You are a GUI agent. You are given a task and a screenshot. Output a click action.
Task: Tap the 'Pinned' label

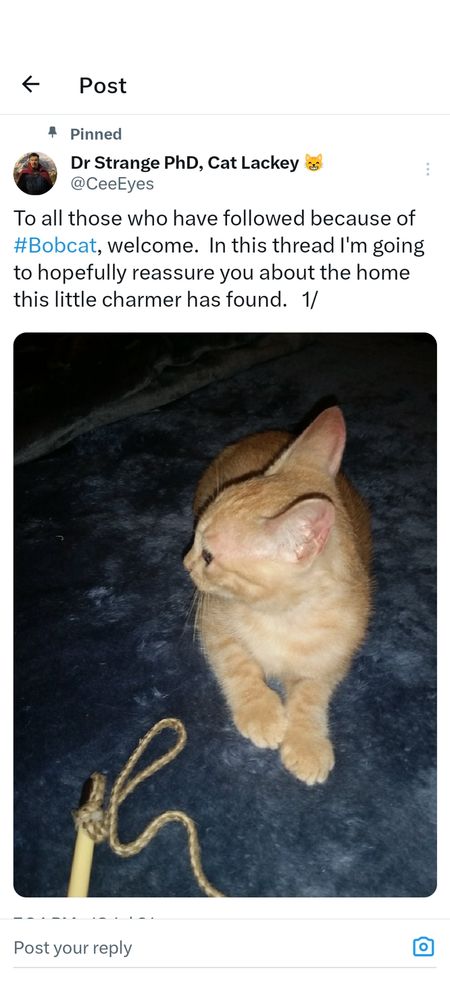pos(96,134)
